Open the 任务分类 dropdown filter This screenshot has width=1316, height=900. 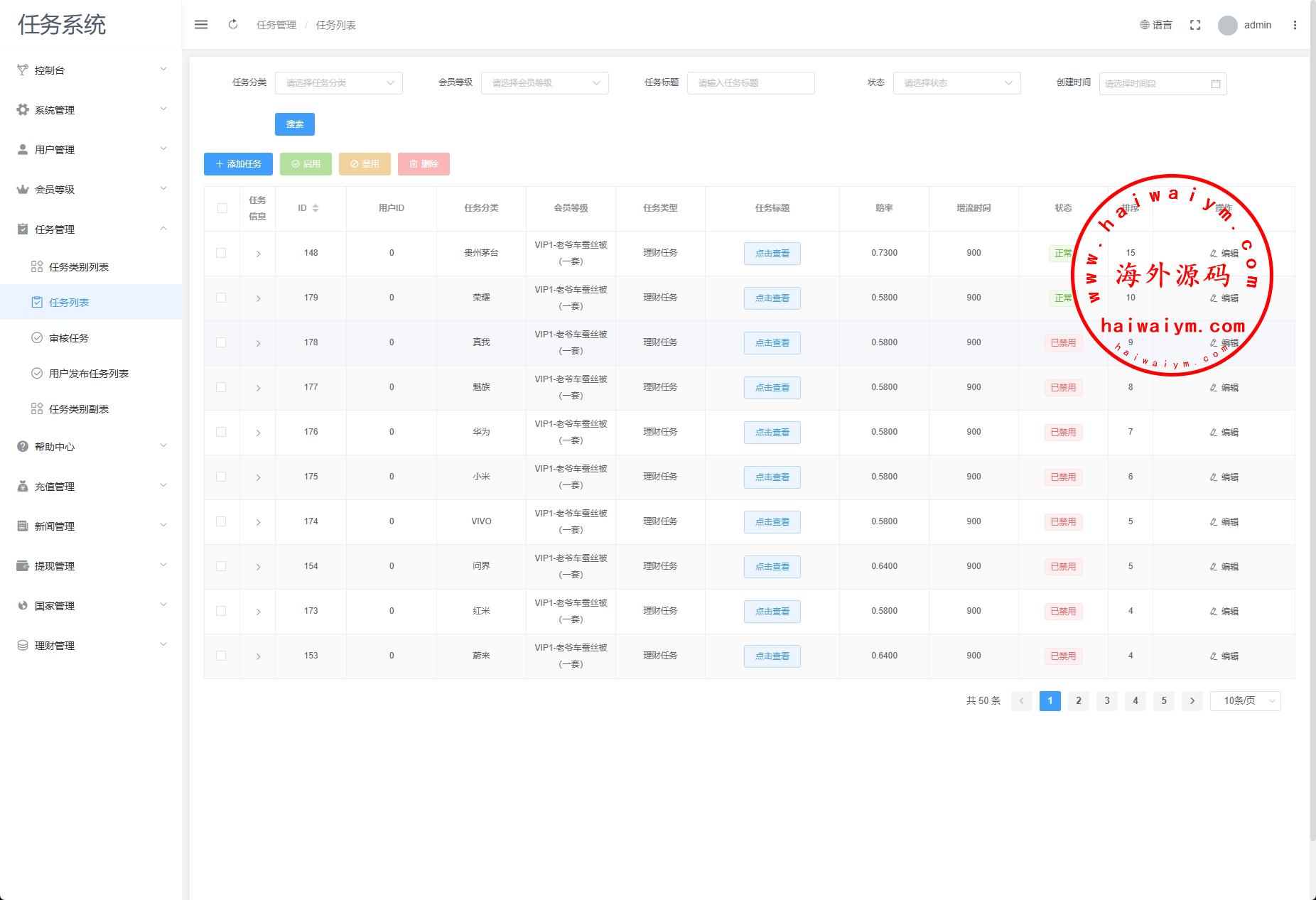point(338,83)
